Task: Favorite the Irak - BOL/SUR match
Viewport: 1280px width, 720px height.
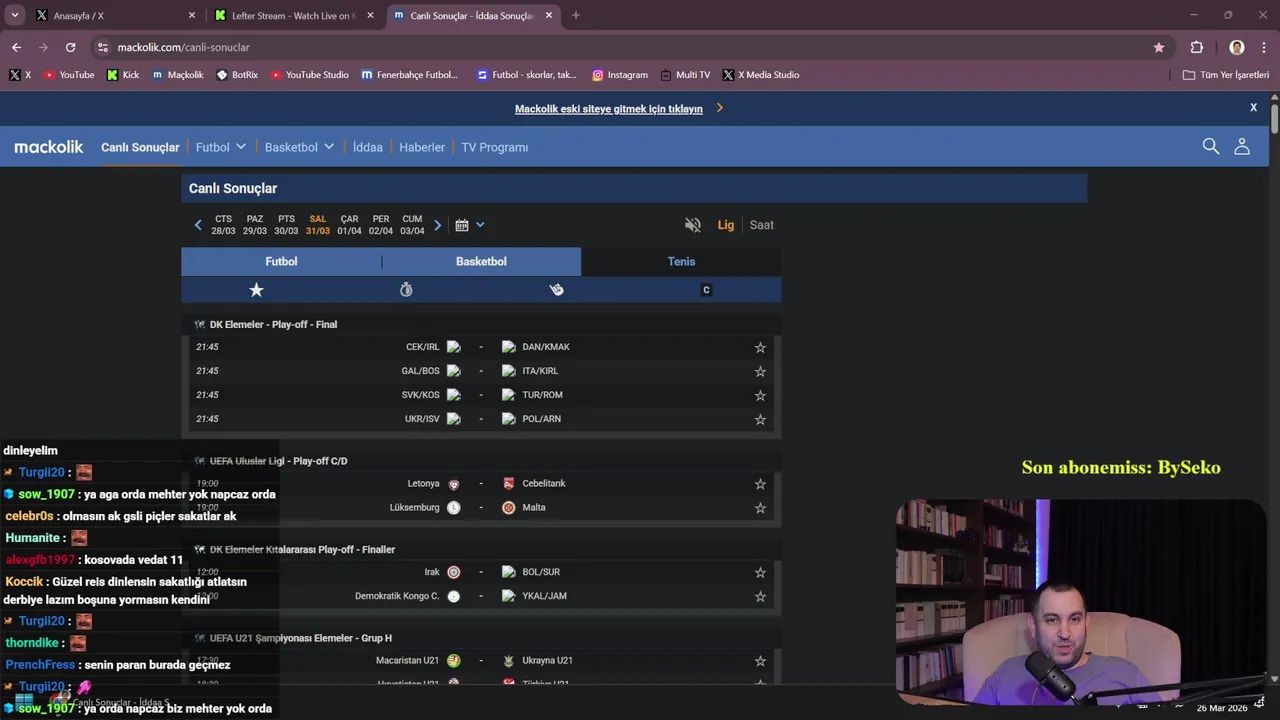Action: pyautogui.click(x=760, y=572)
